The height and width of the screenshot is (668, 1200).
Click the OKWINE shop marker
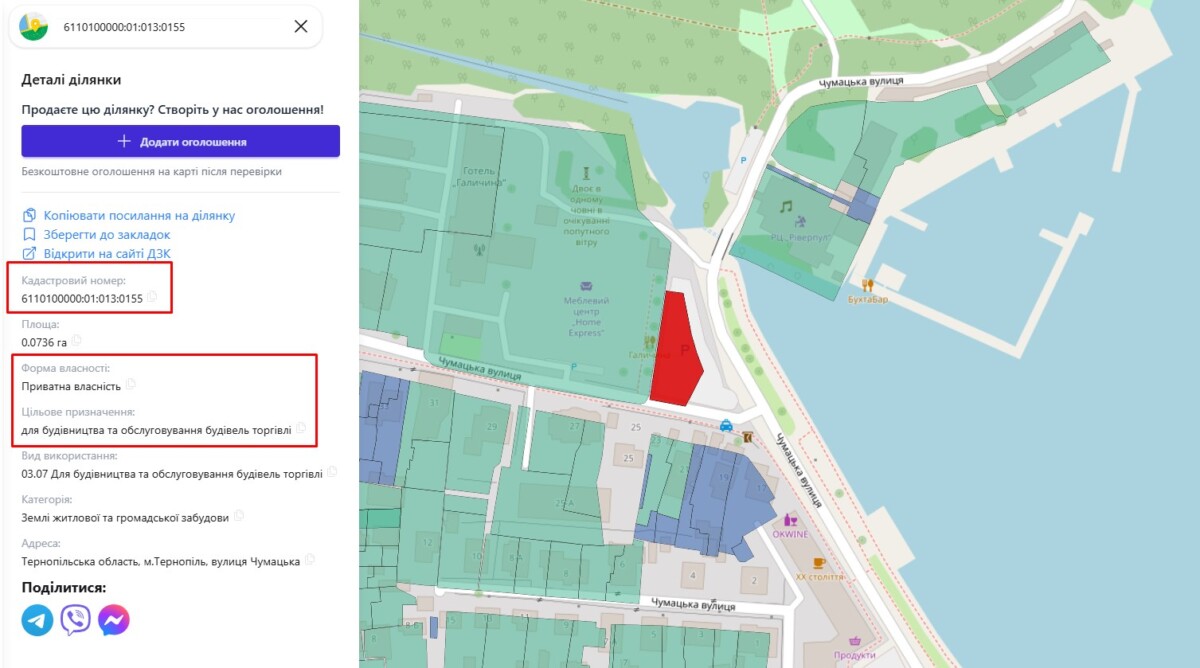click(x=791, y=520)
